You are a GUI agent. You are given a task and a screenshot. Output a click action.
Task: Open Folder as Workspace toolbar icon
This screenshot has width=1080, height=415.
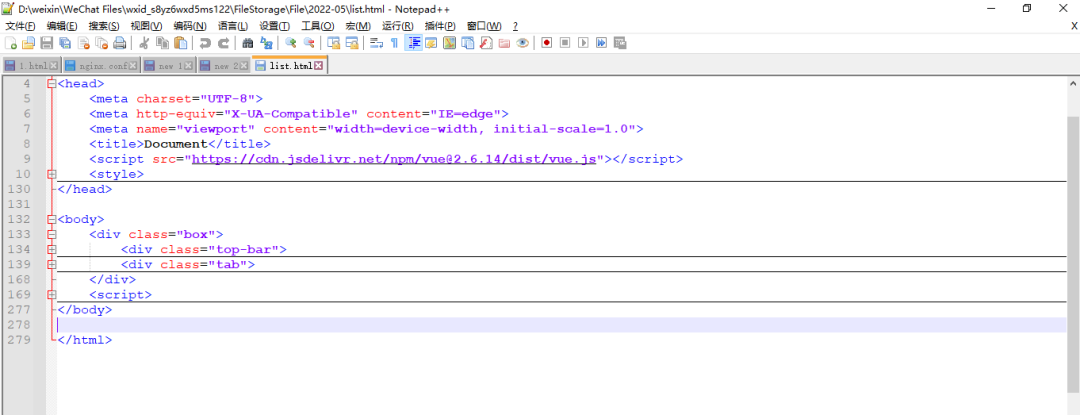tap(503, 43)
